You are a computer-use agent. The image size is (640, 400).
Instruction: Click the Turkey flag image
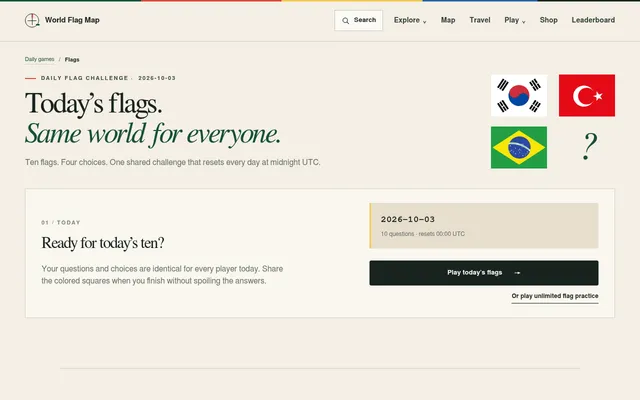[587, 96]
